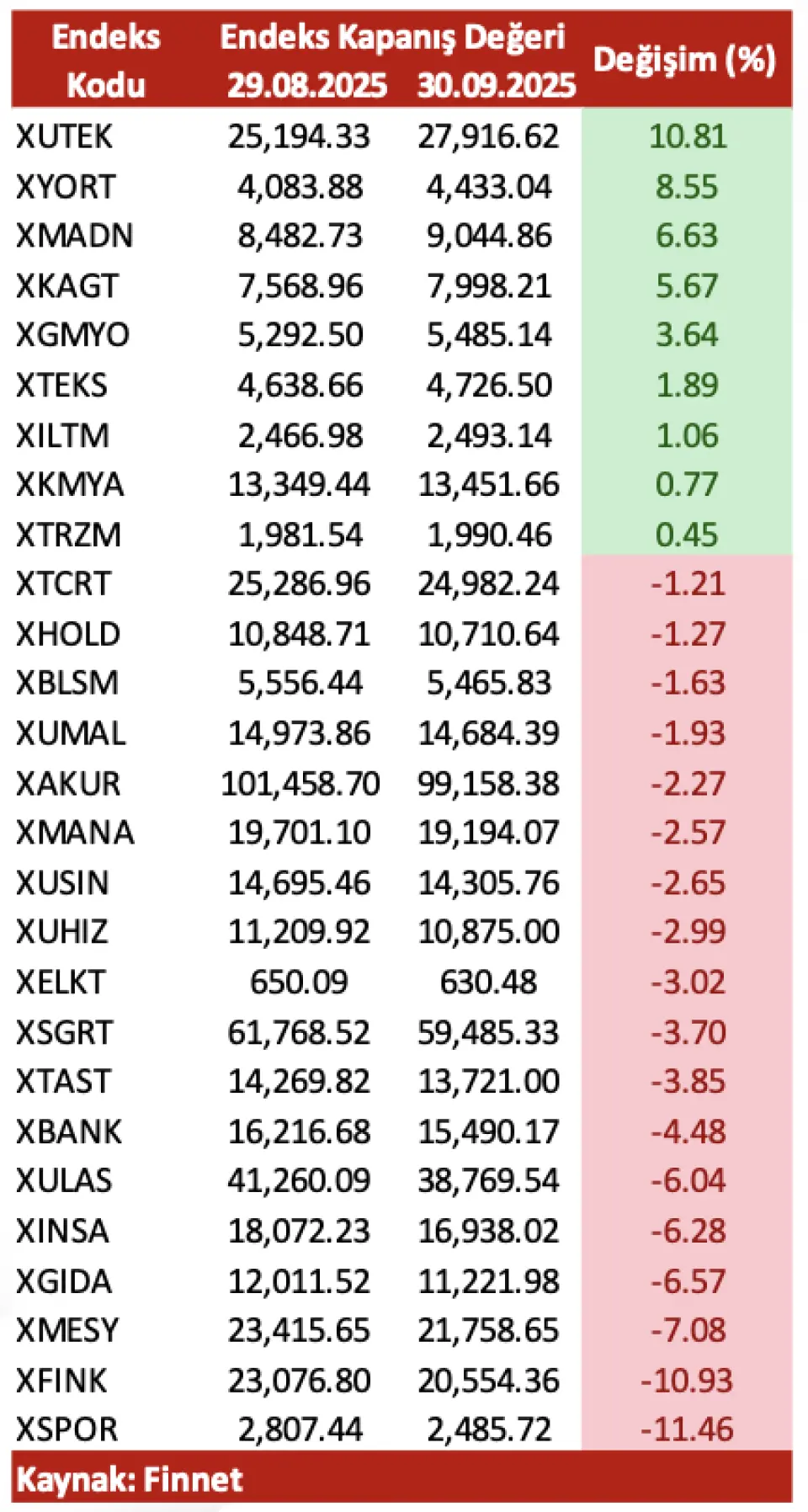This screenshot has width=808, height=1512.
Task: Click the -11.46 change value for XSPOR
Action: tap(687, 1429)
